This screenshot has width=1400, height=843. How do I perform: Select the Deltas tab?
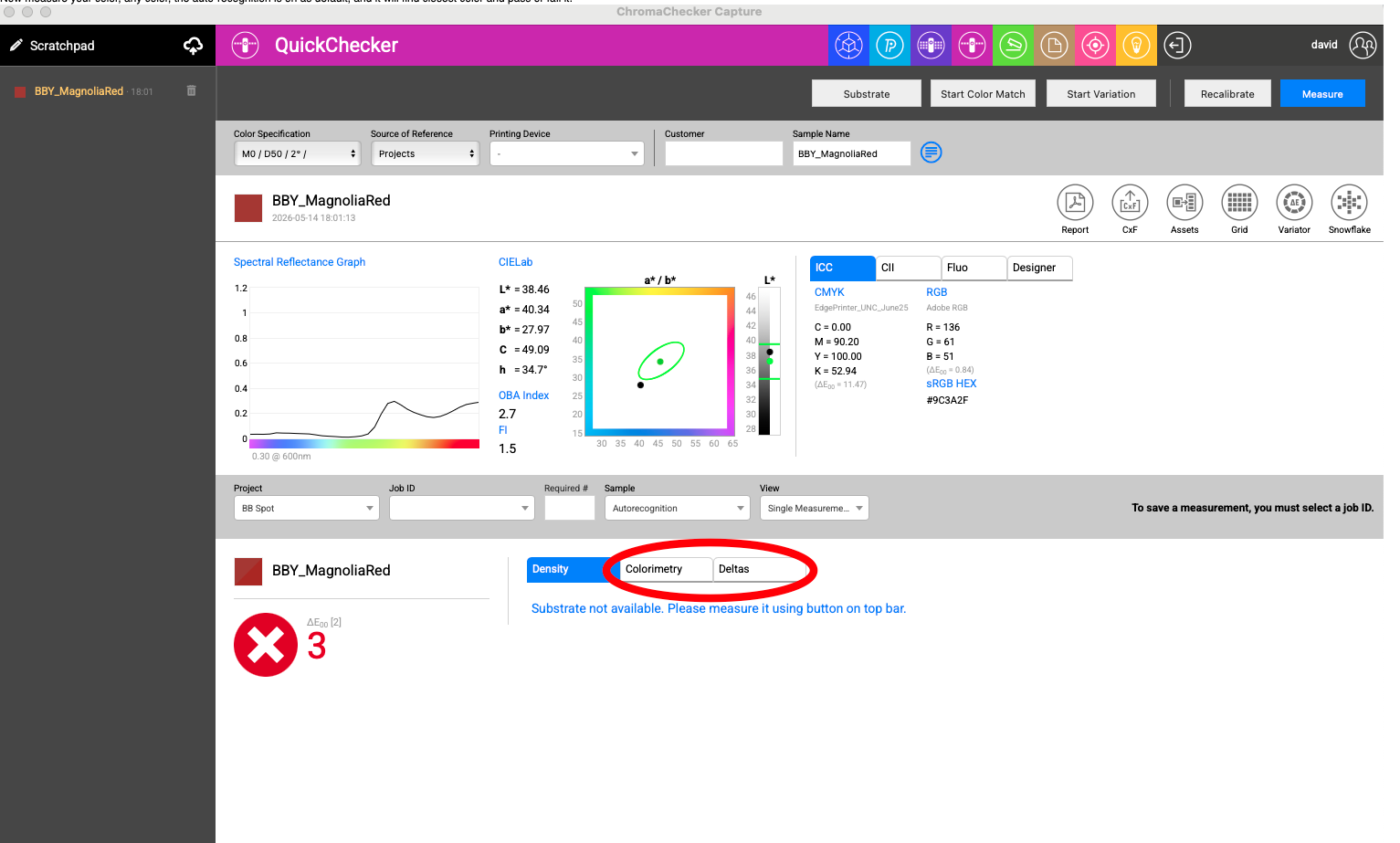pyautogui.click(x=758, y=569)
